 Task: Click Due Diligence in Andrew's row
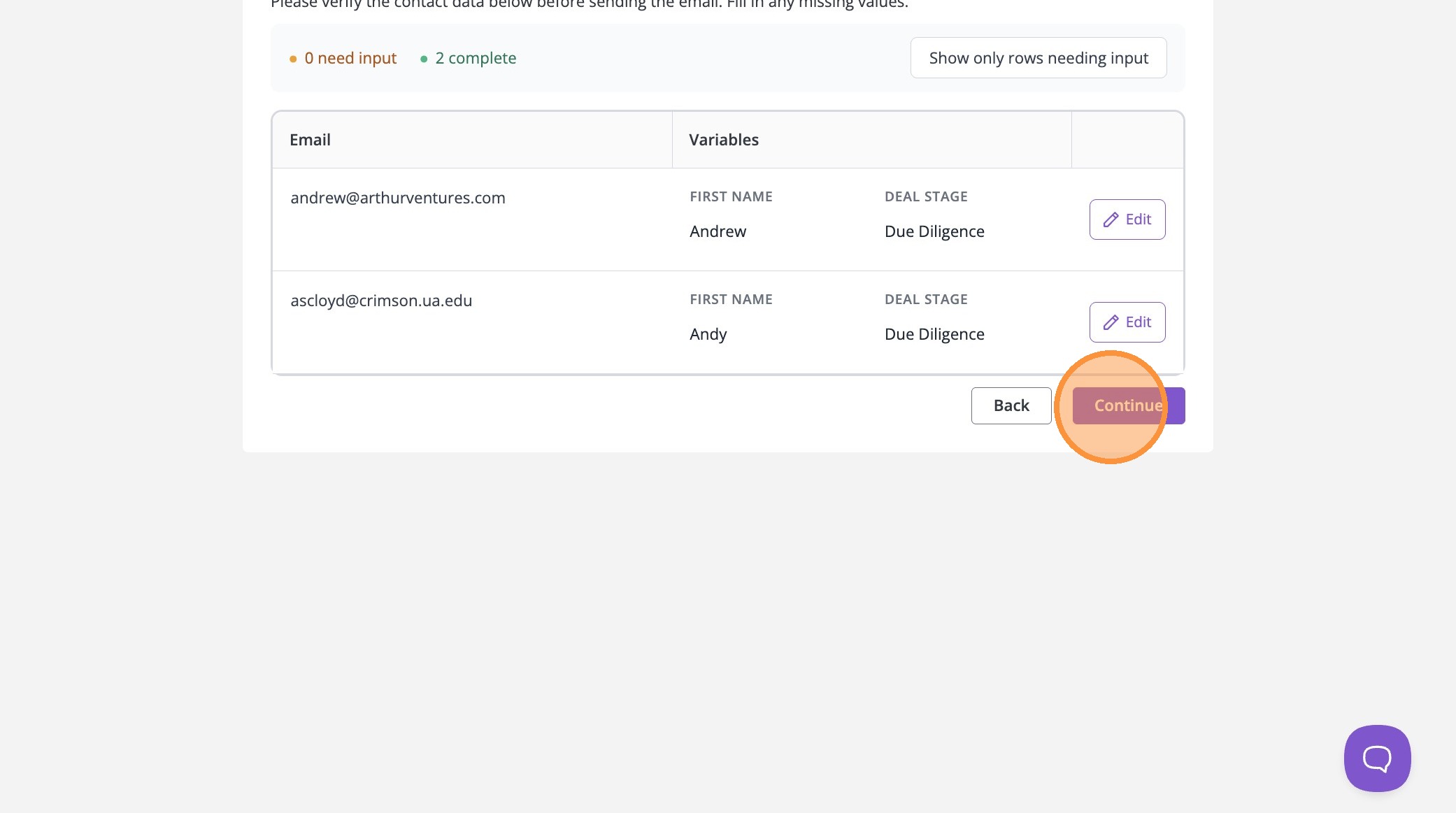934,231
